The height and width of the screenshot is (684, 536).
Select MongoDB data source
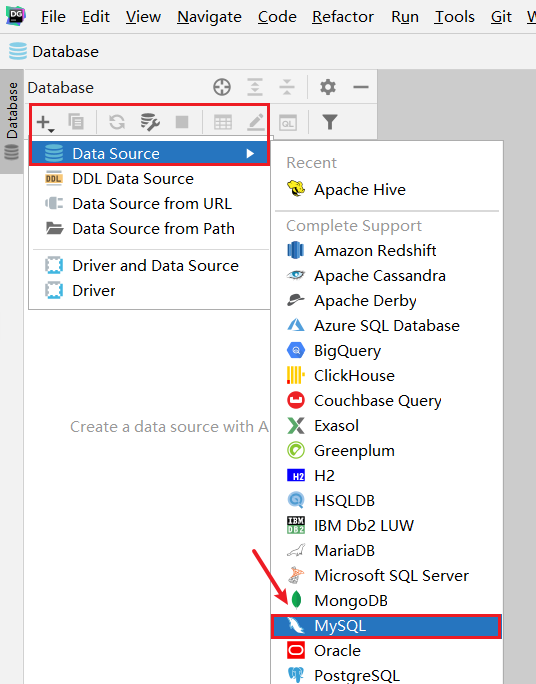387,601
